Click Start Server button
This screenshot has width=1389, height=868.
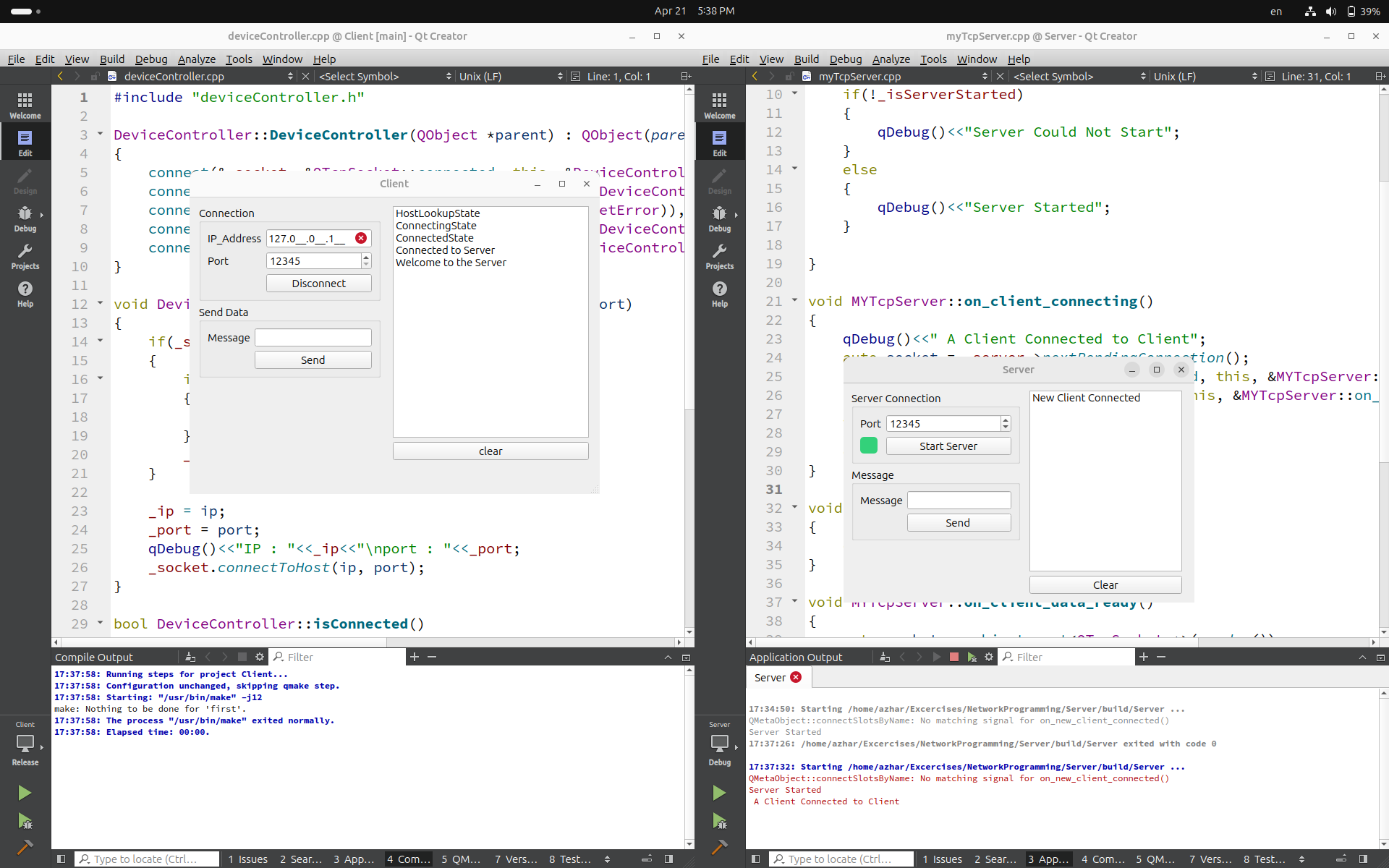pyautogui.click(x=948, y=446)
